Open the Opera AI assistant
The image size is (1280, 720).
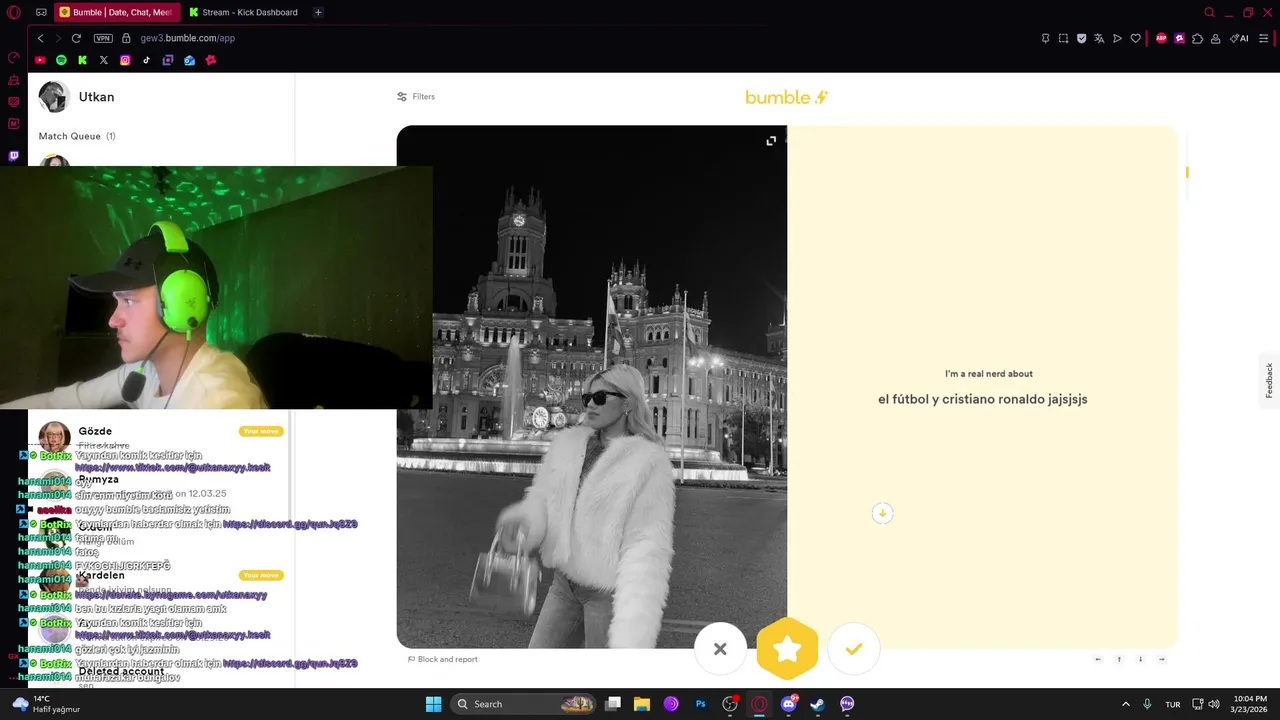click(1240, 38)
